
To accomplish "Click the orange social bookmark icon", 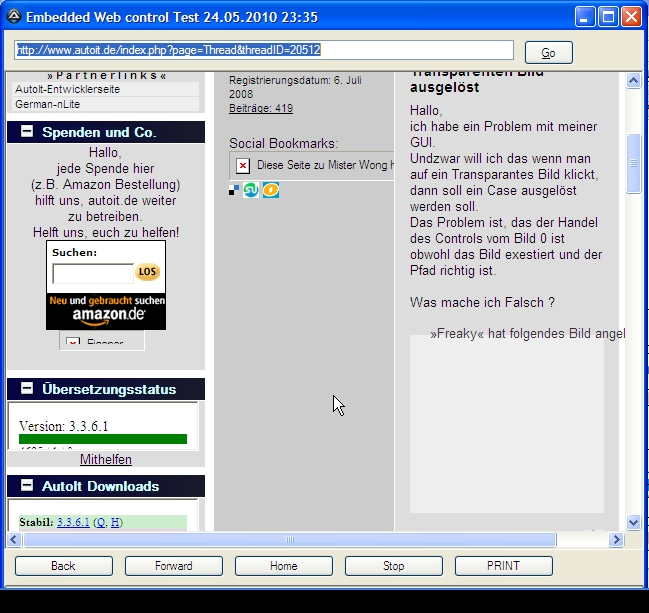I will pos(270,190).
